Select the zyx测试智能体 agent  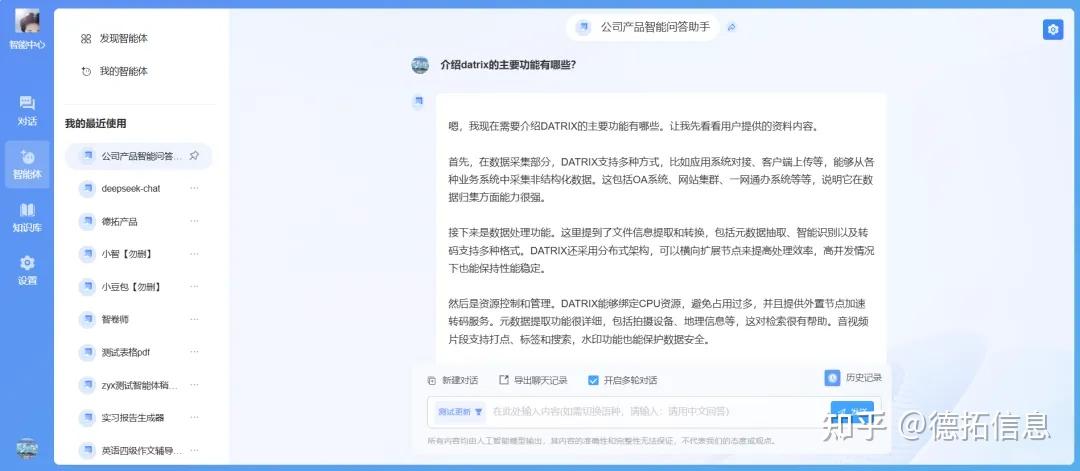(x=139, y=385)
